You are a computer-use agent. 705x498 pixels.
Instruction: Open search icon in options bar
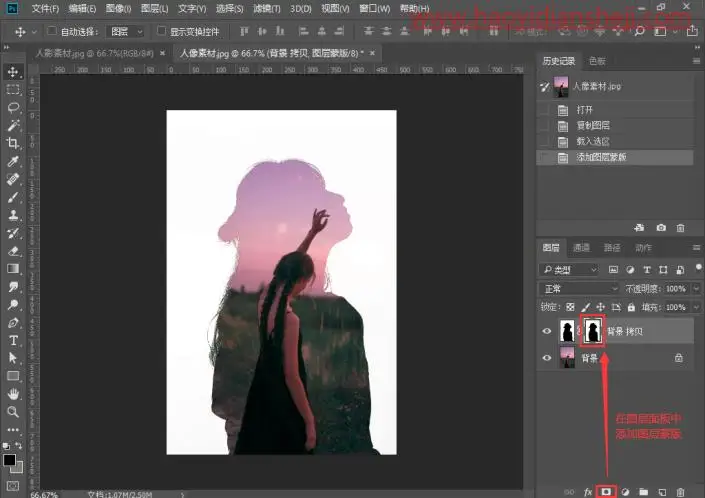[639, 31]
